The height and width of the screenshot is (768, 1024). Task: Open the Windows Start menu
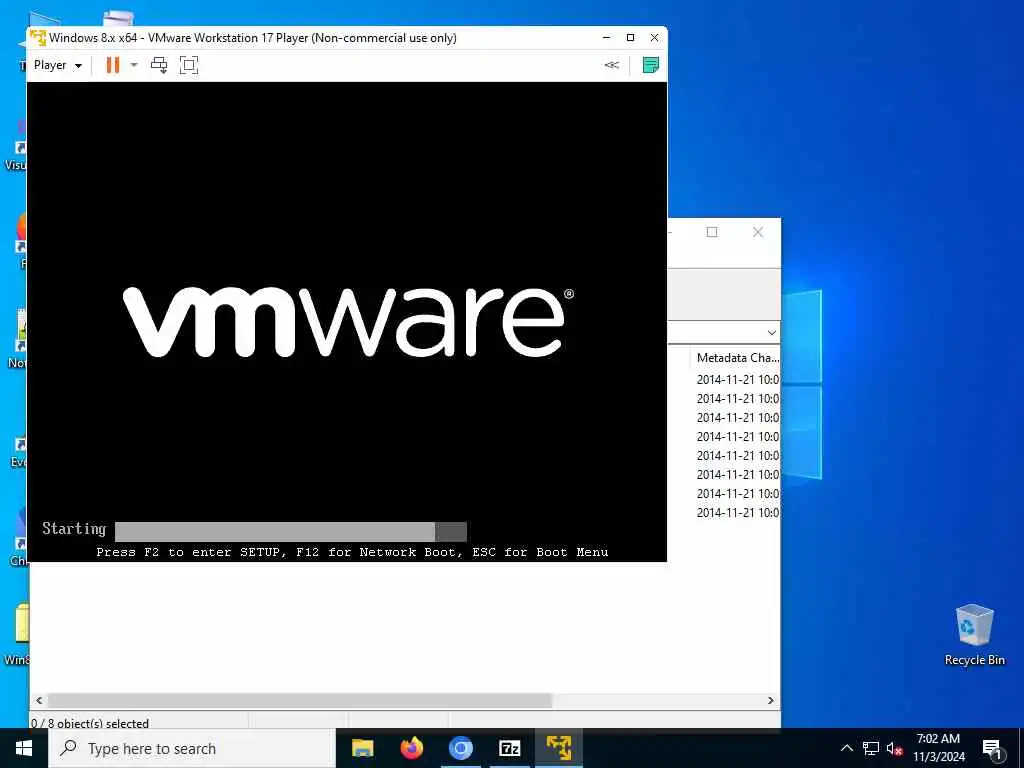24,748
